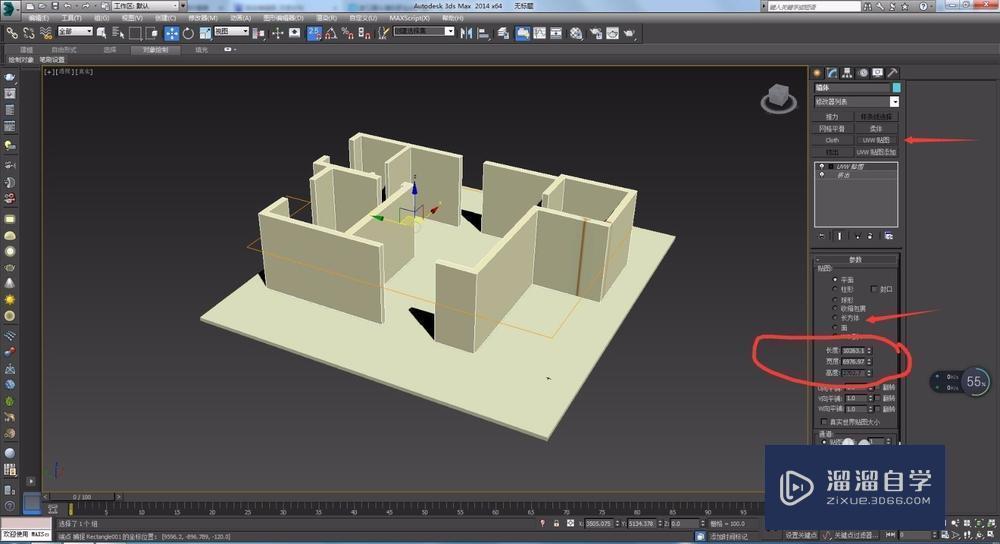
Task: Open the MAXScript(X) menu
Action: pyautogui.click(x=409, y=18)
